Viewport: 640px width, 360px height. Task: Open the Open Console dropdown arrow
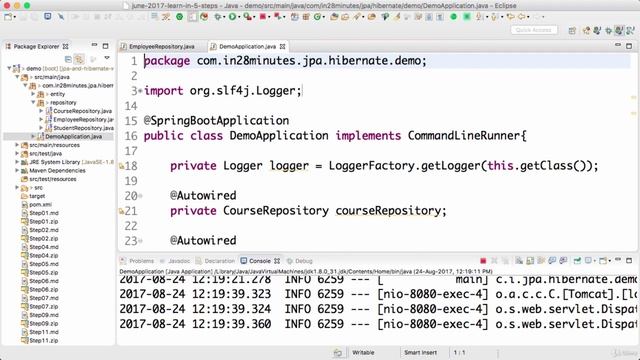(609, 261)
